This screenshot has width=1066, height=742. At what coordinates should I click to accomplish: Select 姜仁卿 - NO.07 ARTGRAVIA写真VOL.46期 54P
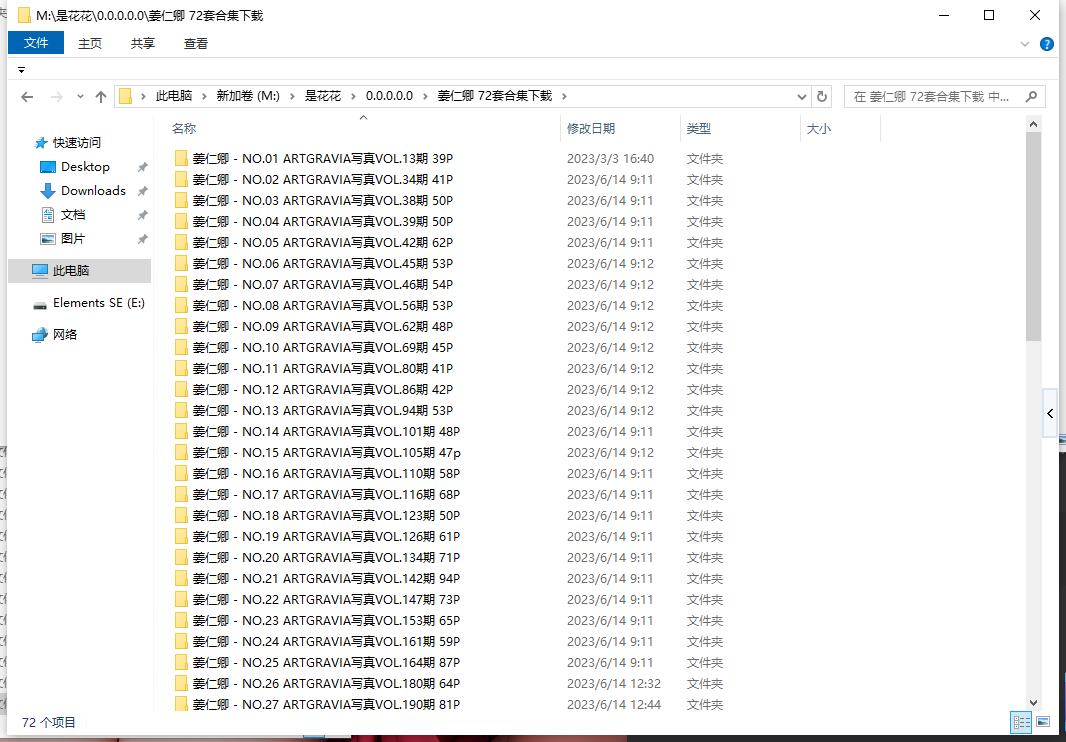point(323,285)
